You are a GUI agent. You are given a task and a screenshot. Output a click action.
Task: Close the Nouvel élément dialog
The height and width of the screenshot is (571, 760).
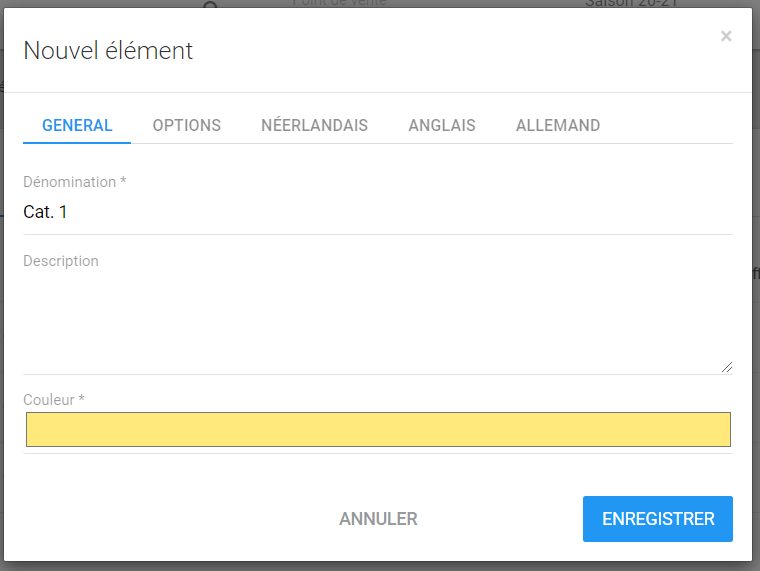coord(726,37)
